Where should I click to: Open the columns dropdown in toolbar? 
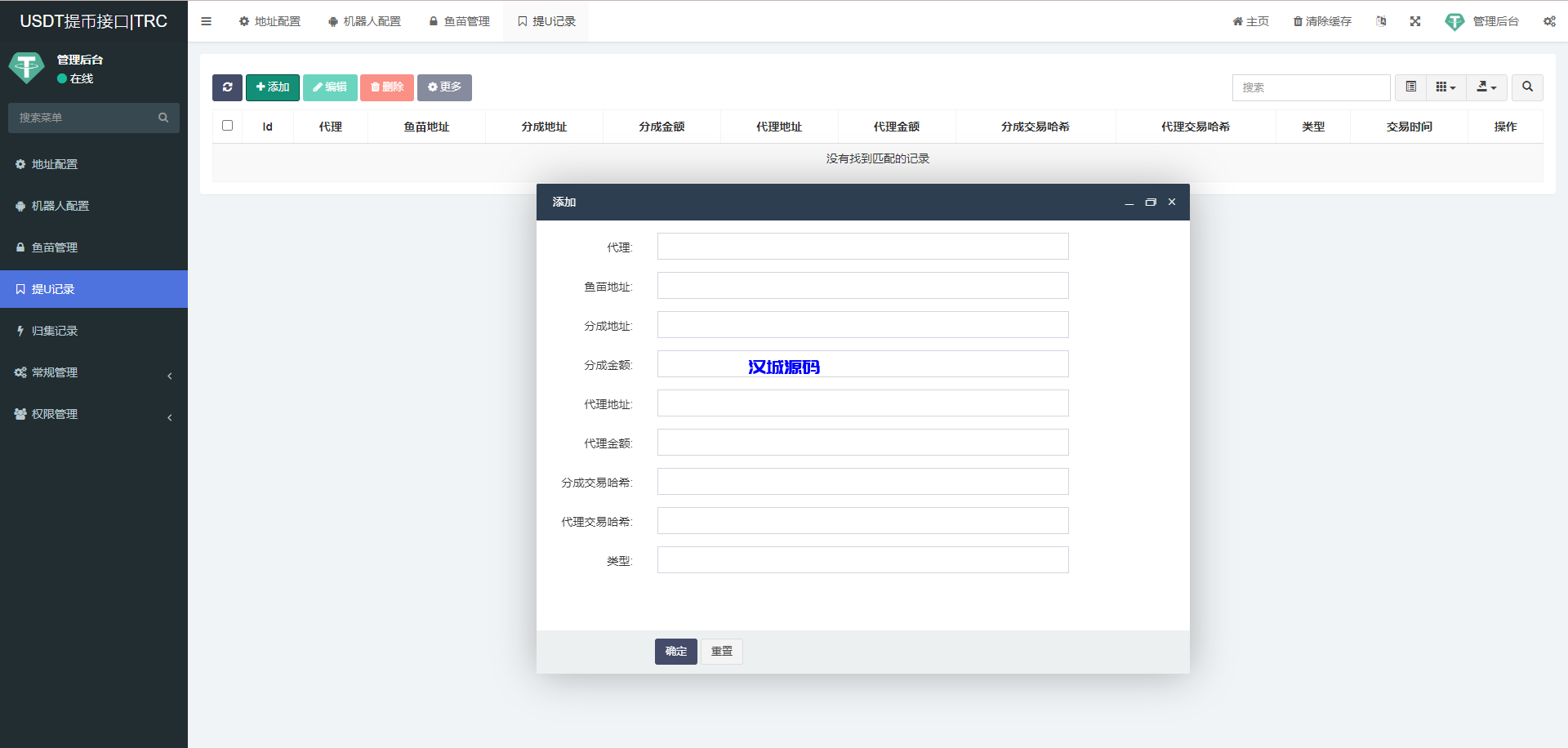(1445, 87)
